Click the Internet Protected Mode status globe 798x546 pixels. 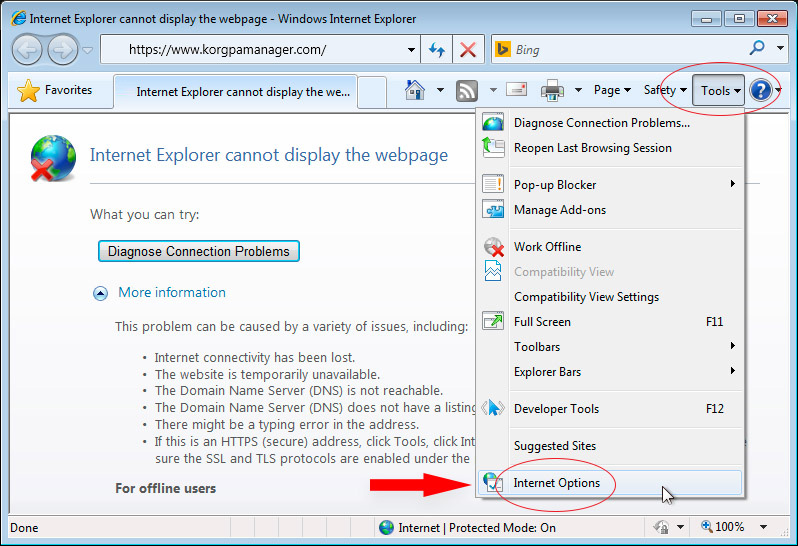[x=386, y=528]
